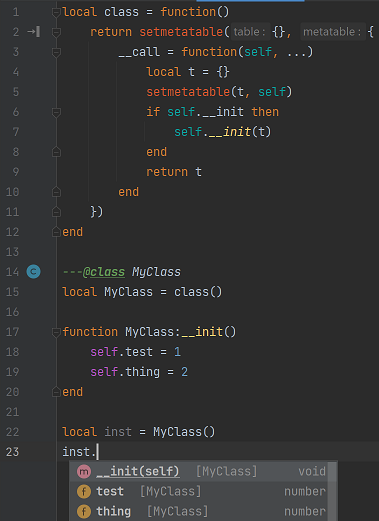Click the method icon beside __init(self)
This screenshot has height=521, width=379.
coord(84,471)
